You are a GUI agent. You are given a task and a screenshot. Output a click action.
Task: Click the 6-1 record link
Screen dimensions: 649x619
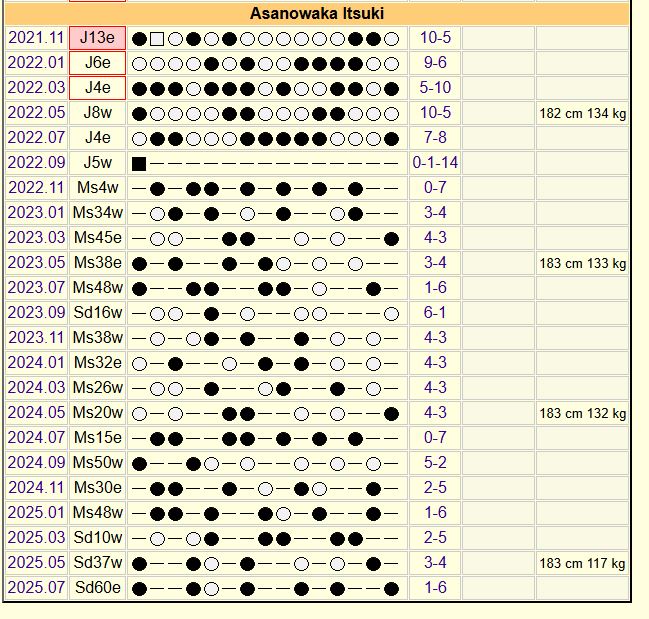click(x=435, y=312)
